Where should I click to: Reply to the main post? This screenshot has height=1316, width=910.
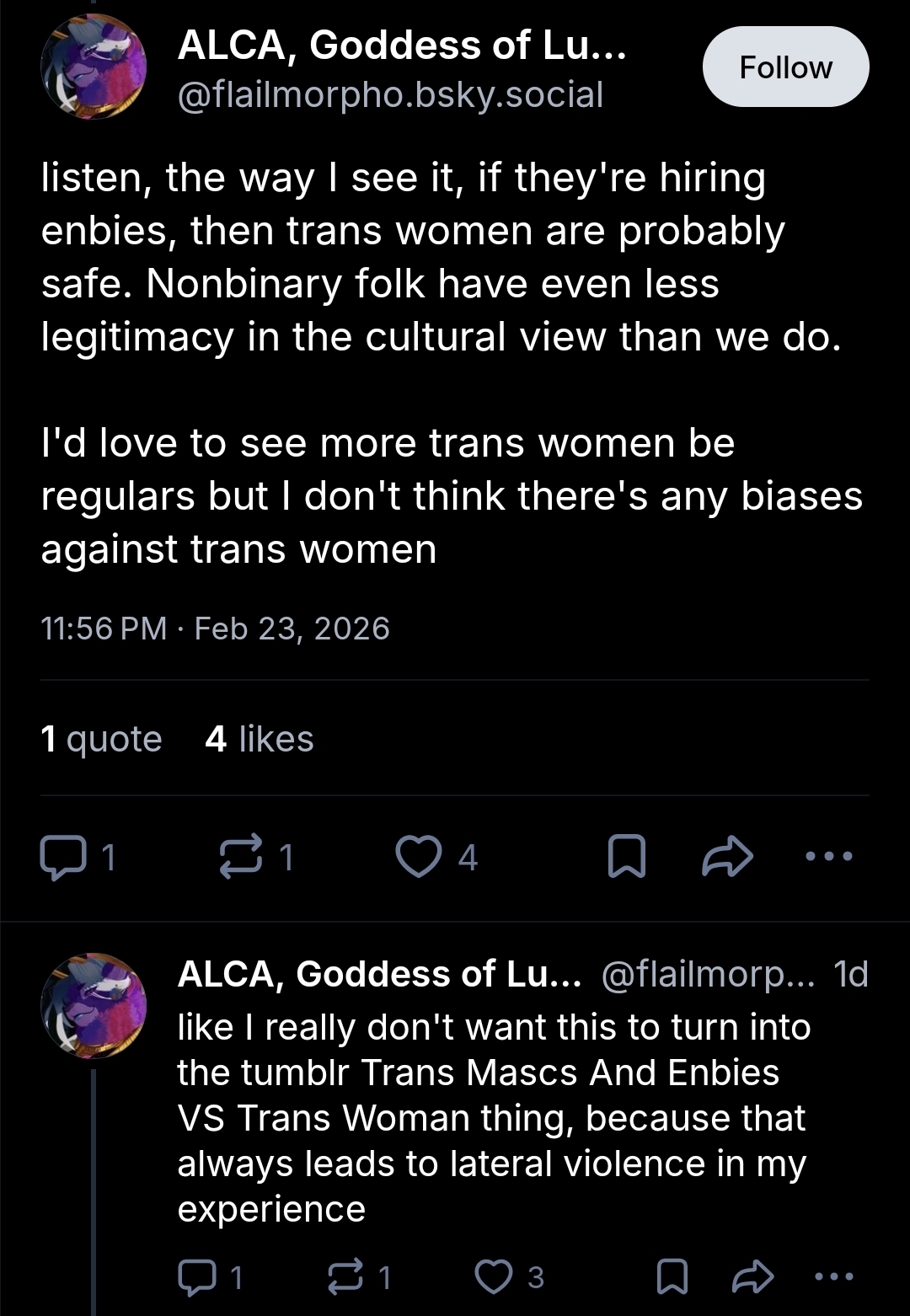(64, 857)
